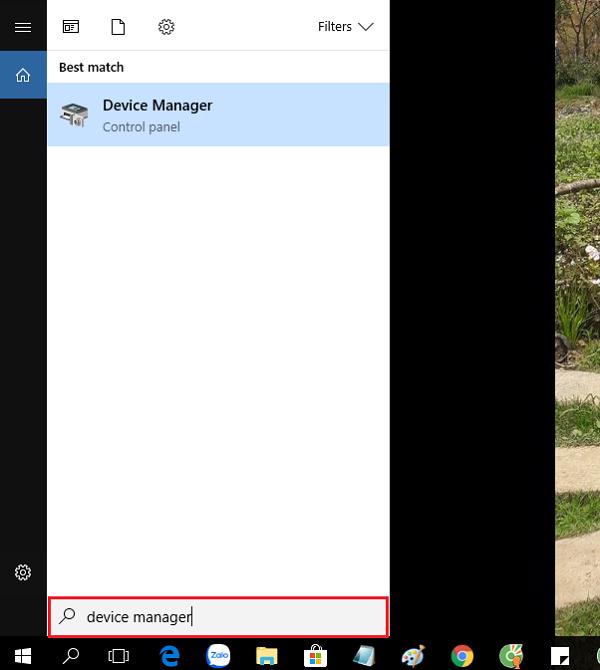Open search settings gear in left sidebar
Viewport: 600px width, 670px height.
pyautogui.click(x=23, y=572)
